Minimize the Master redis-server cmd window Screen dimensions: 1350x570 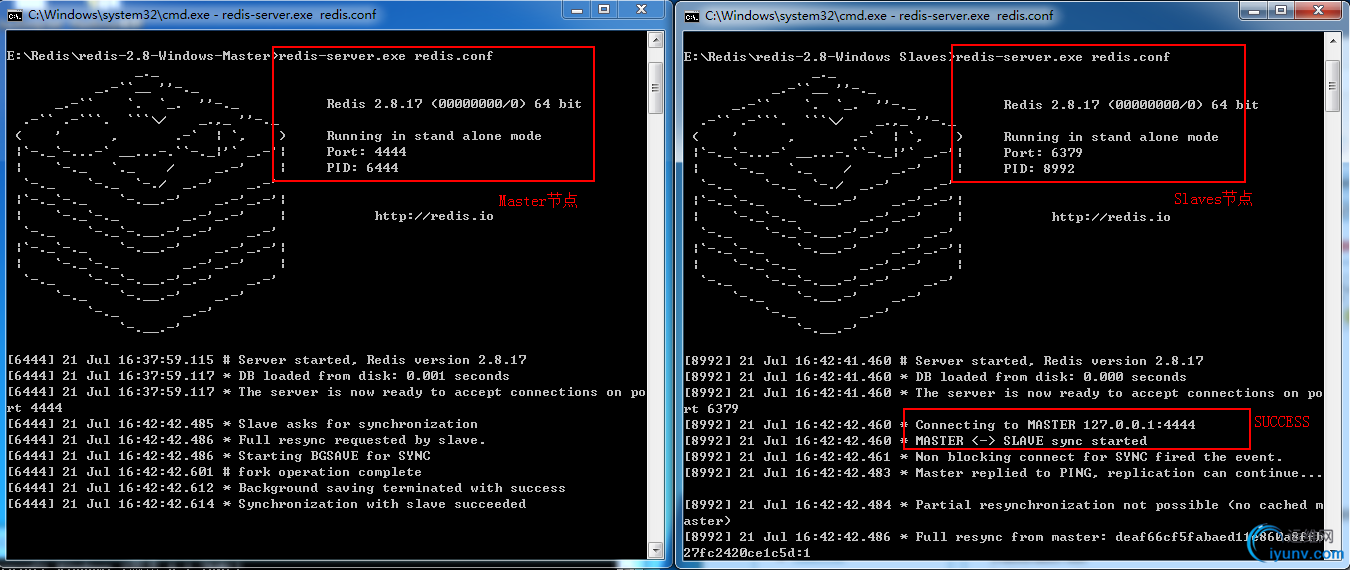point(579,9)
